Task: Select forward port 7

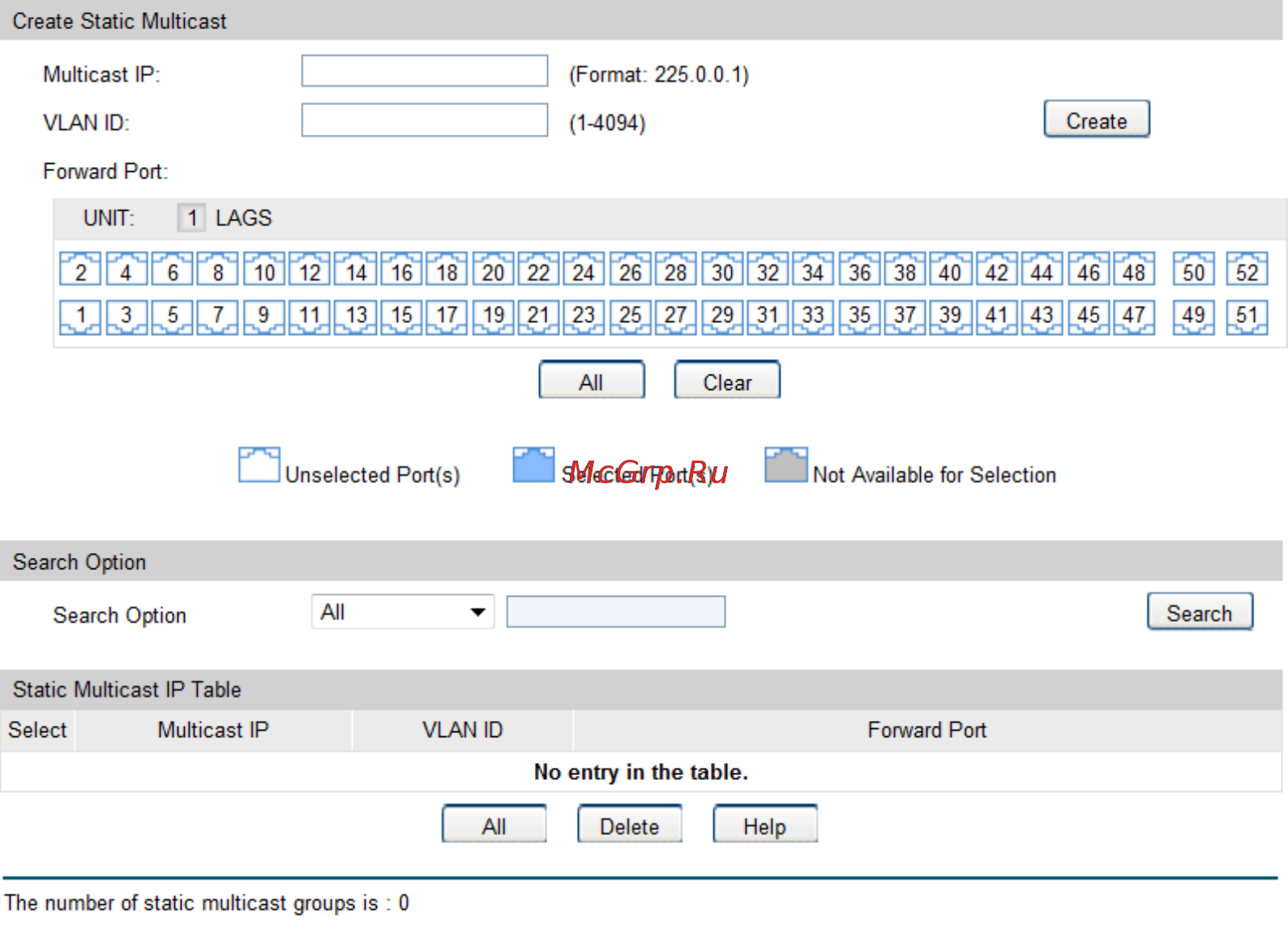Action: (218, 317)
